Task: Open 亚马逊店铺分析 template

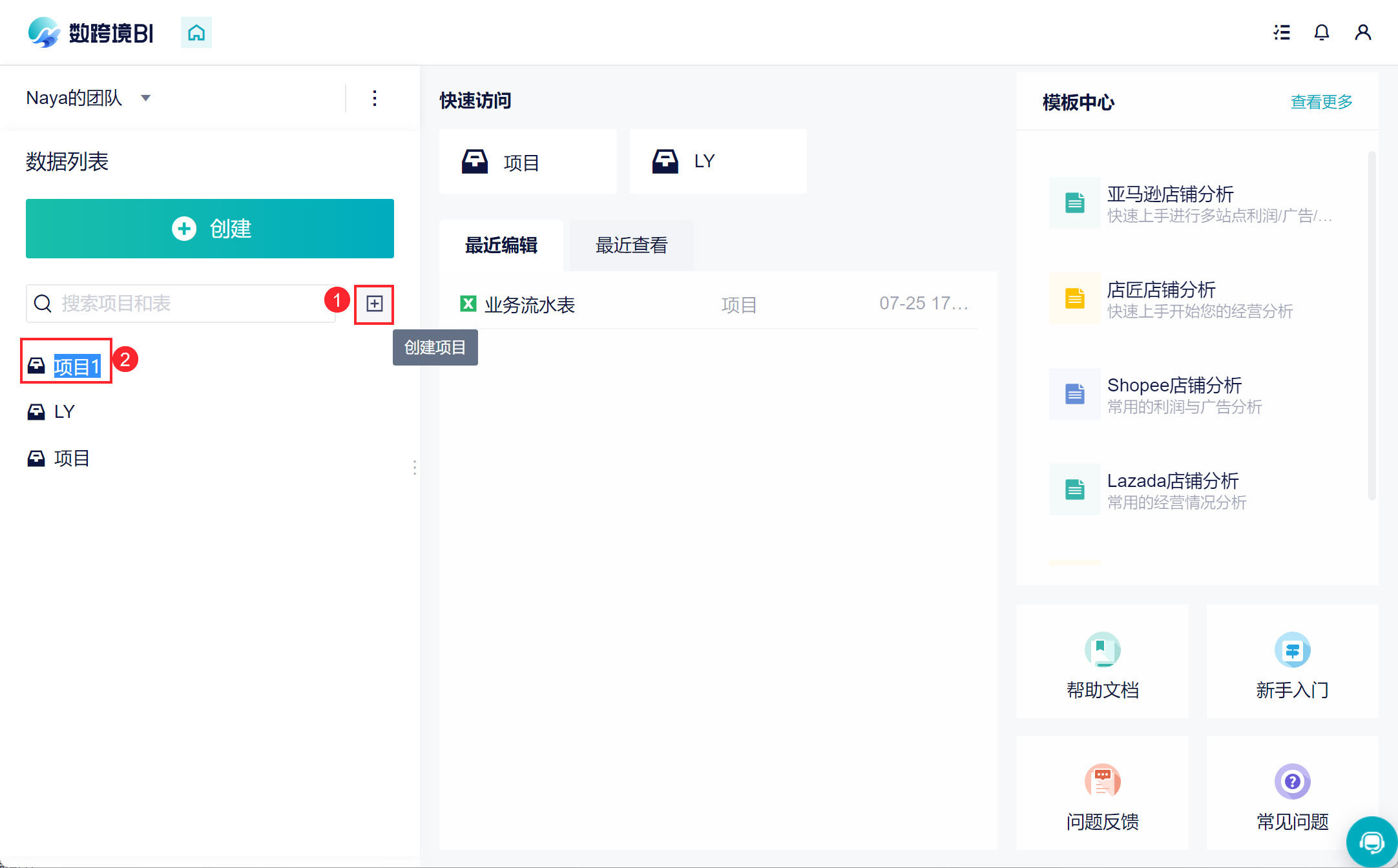Action: pos(1169,194)
